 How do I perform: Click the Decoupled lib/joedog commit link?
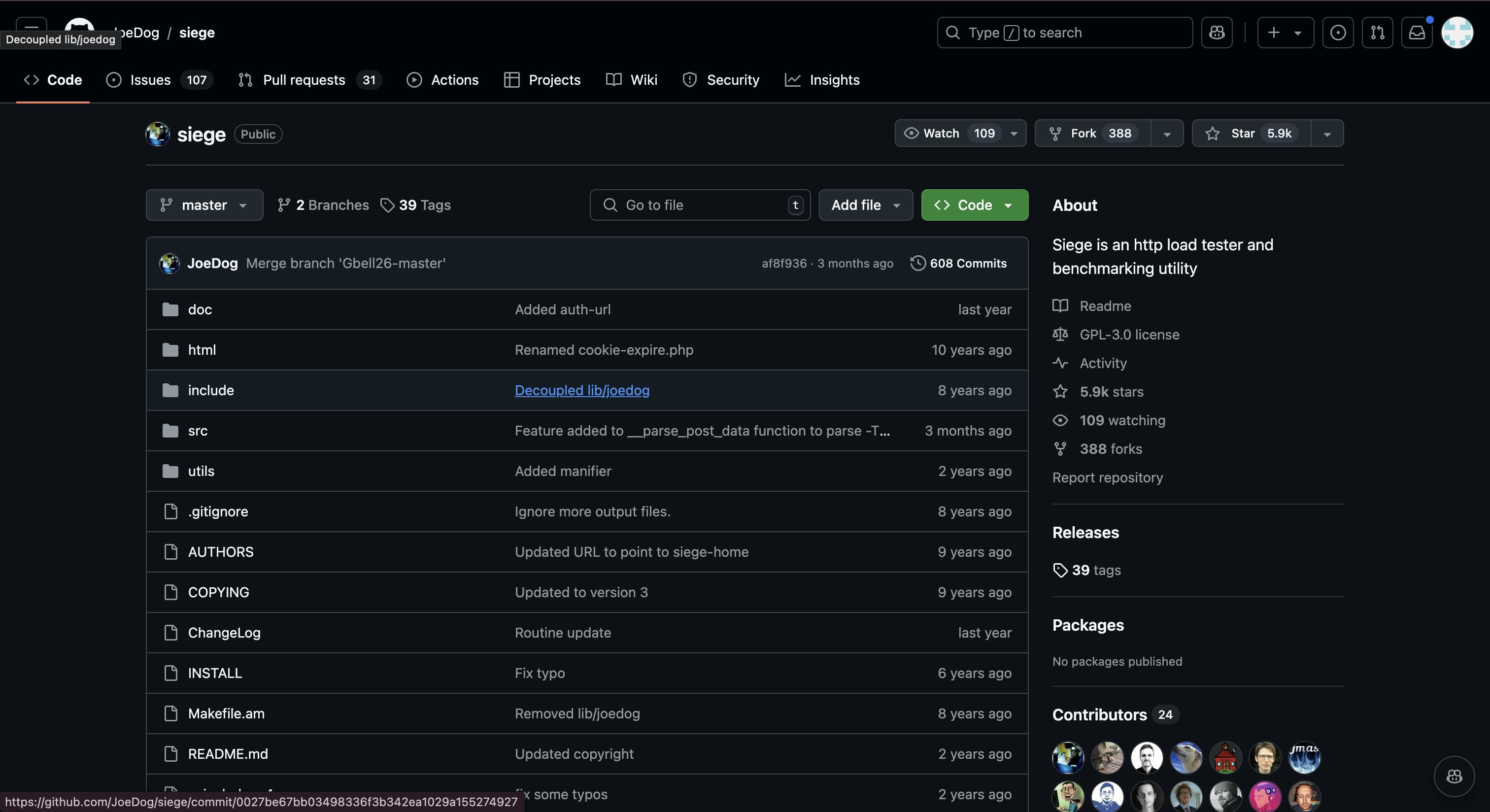pos(582,390)
